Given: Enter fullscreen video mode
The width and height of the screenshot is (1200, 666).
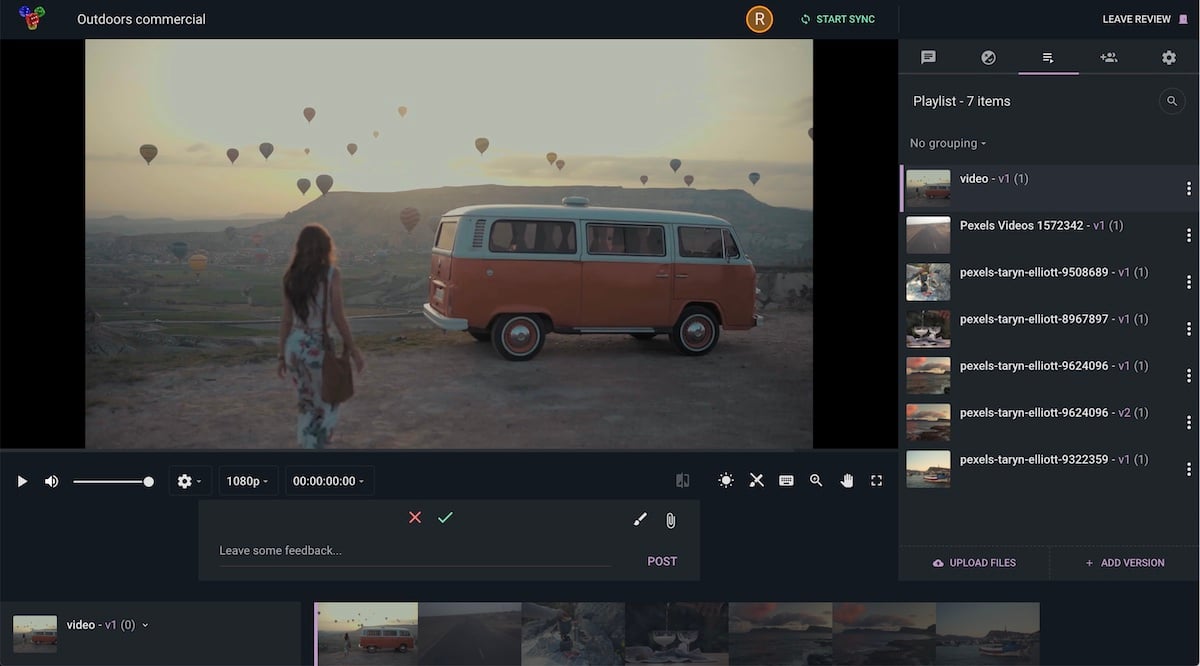Looking at the screenshot, I should point(877,481).
